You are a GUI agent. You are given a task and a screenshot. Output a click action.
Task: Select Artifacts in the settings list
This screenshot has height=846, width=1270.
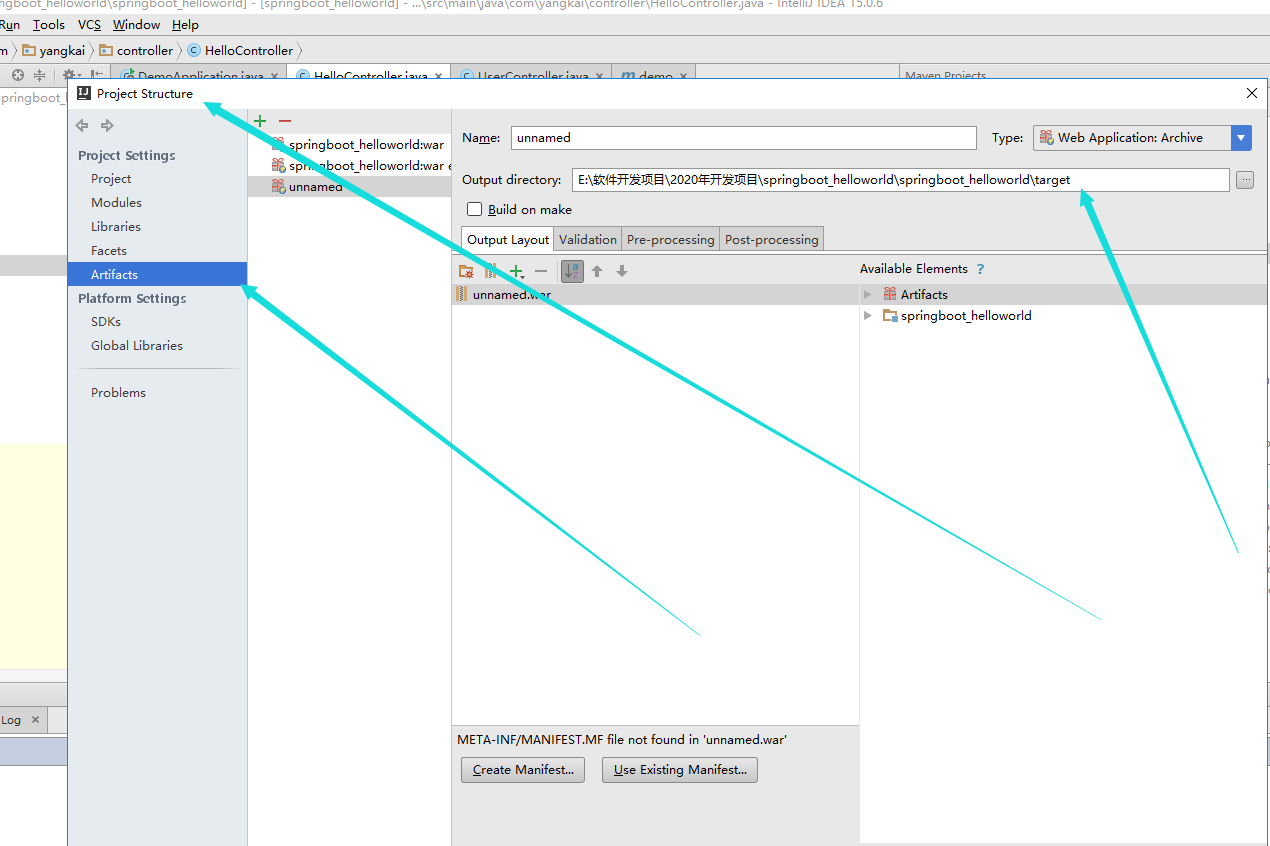click(157, 274)
